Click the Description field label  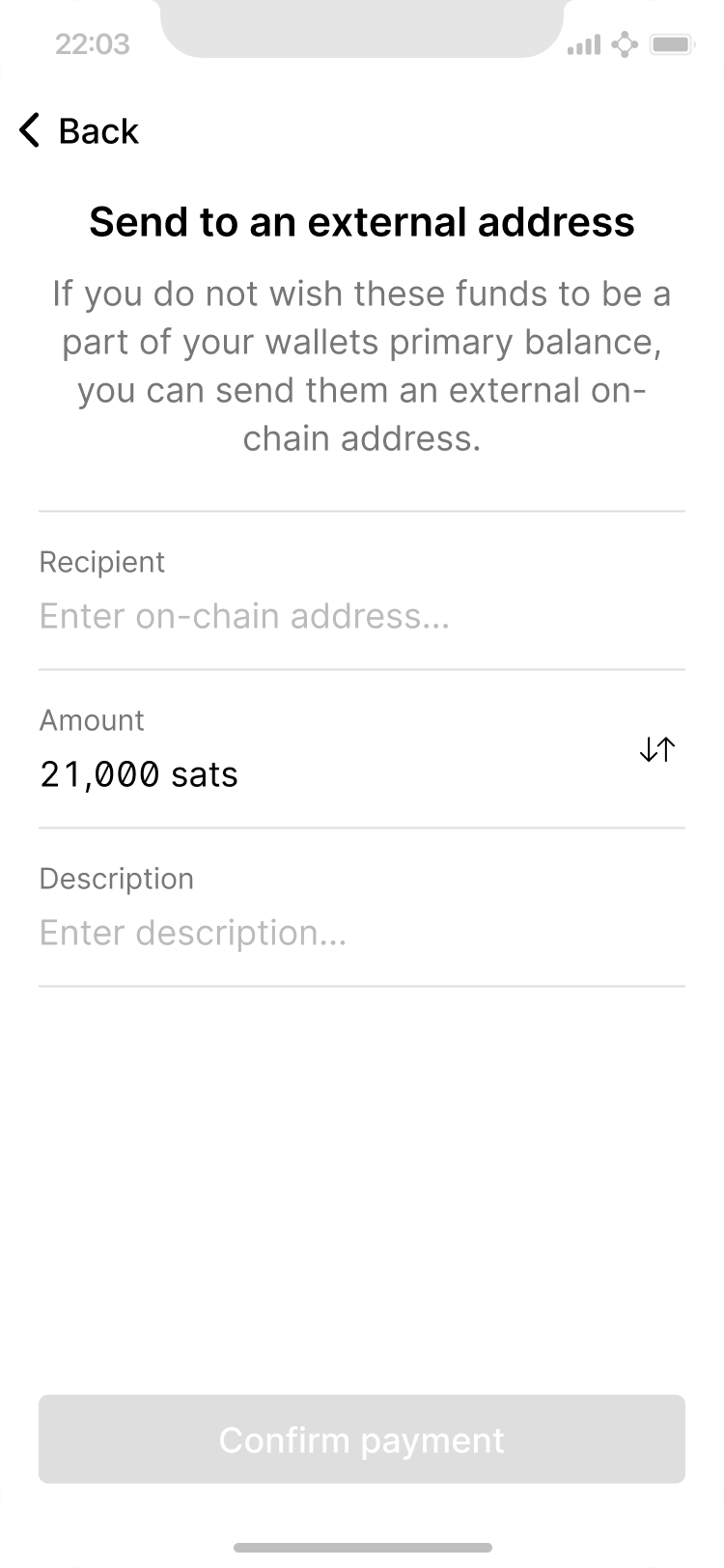(x=117, y=879)
